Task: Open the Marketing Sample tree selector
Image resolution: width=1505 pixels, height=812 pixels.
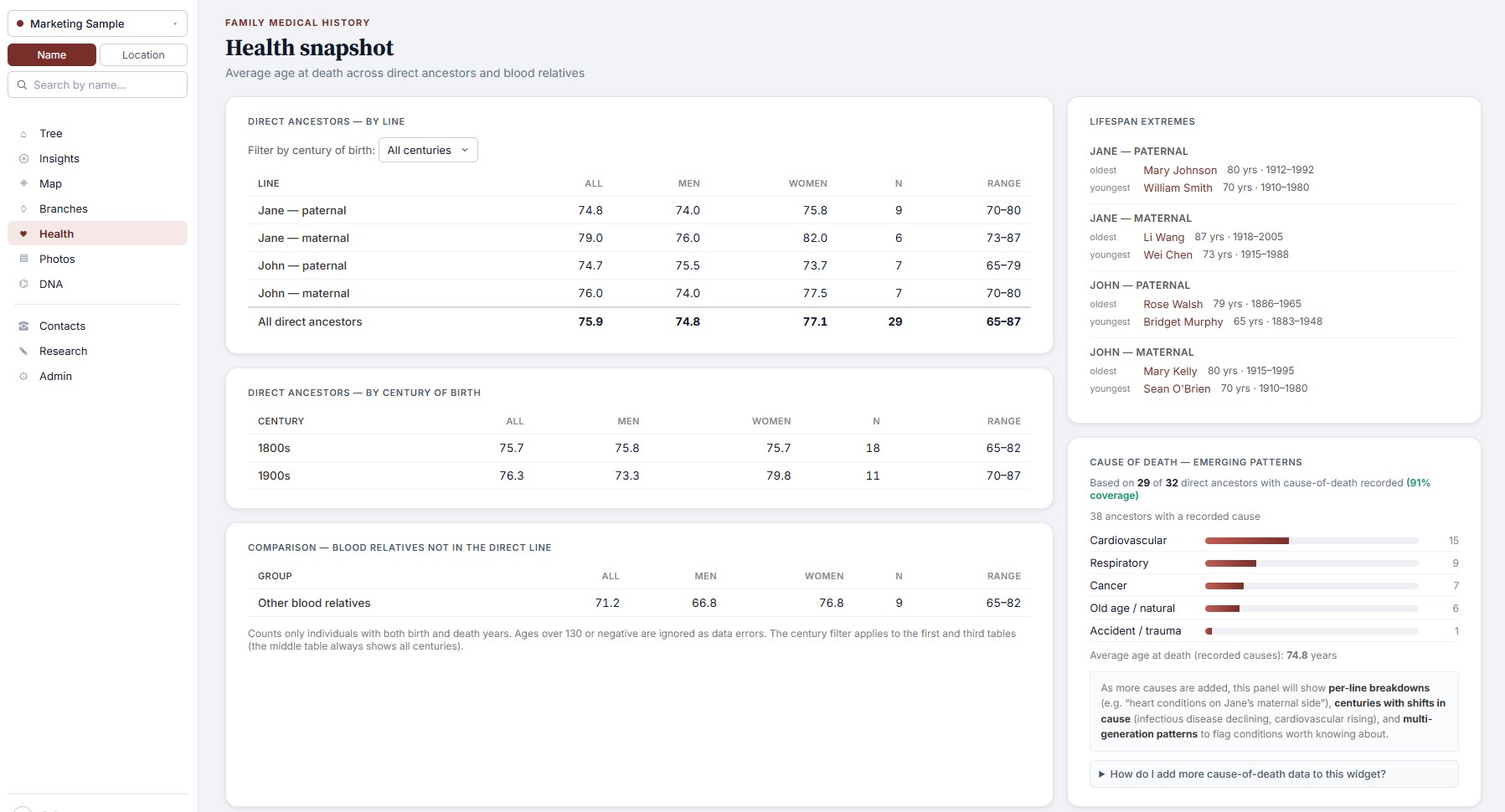Action: (97, 23)
